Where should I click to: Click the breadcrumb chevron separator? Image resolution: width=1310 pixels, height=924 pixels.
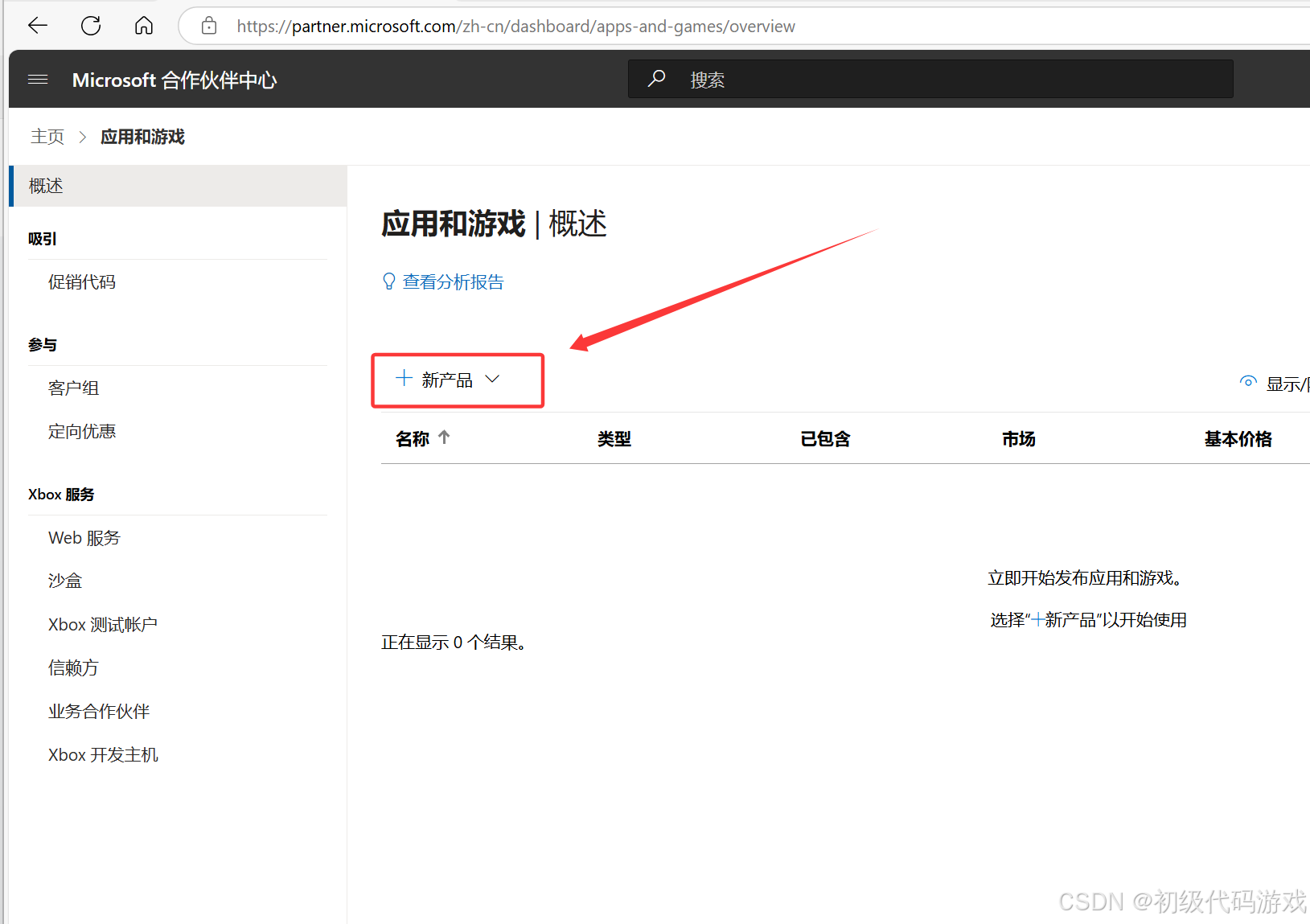(x=82, y=138)
